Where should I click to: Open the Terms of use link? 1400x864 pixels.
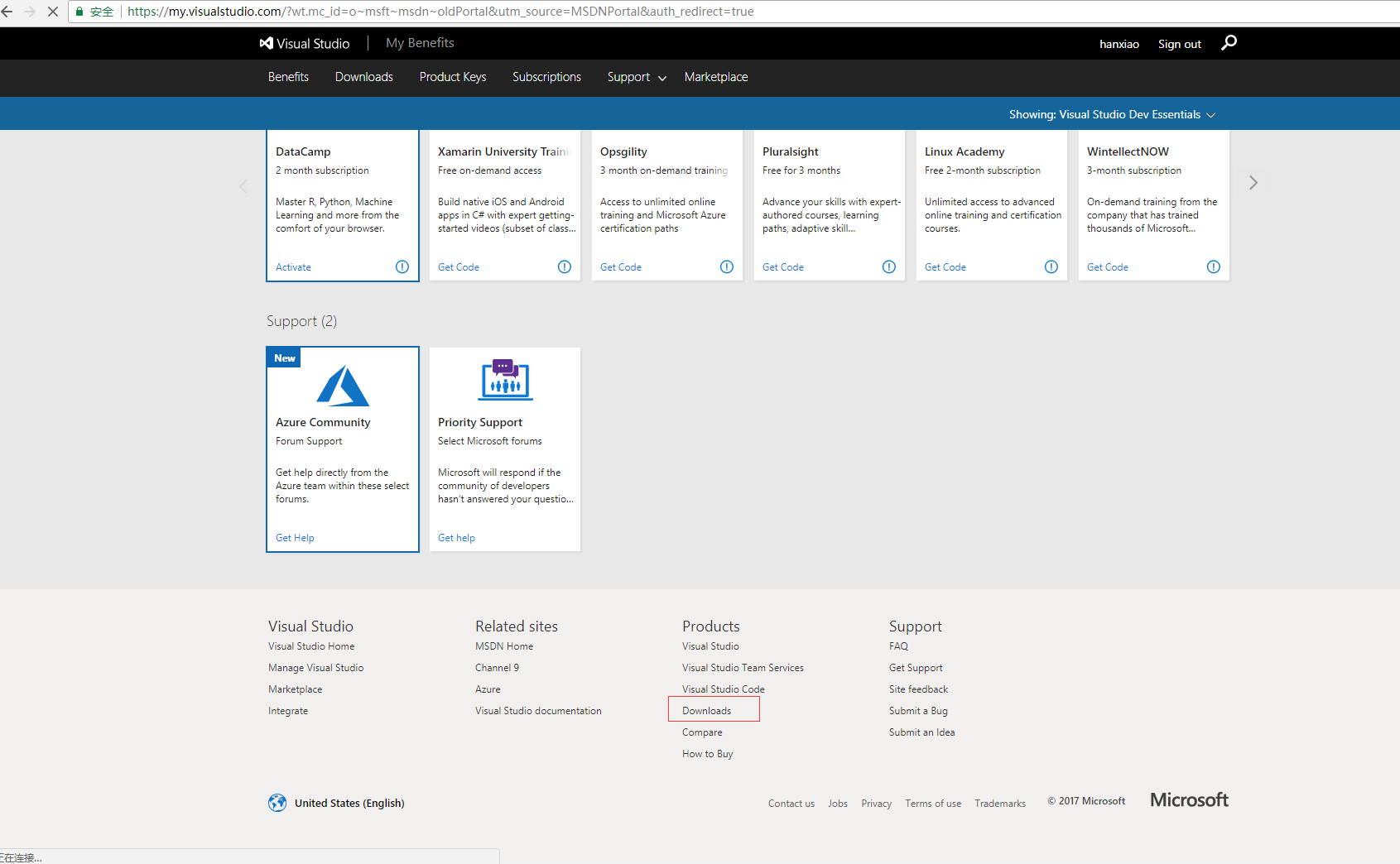click(933, 804)
